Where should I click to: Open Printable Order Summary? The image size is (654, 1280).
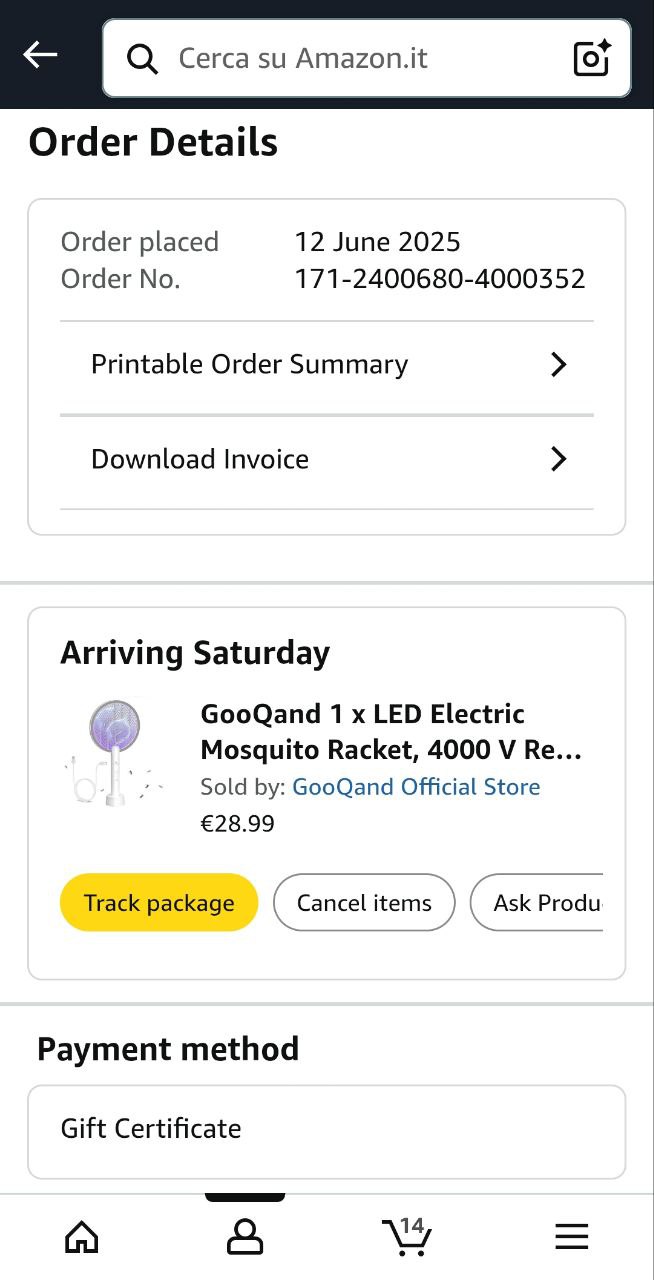(x=250, y=365)
